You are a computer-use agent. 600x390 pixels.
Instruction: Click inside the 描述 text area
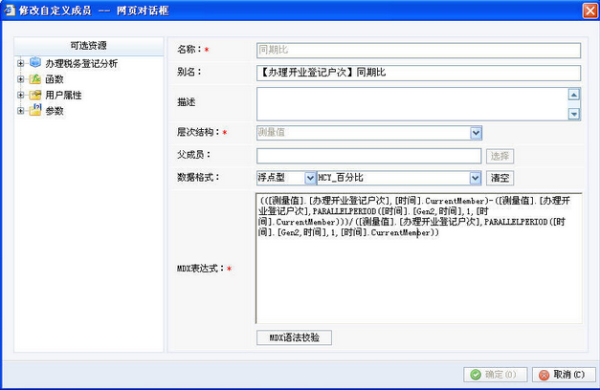[x=412, y=104]
